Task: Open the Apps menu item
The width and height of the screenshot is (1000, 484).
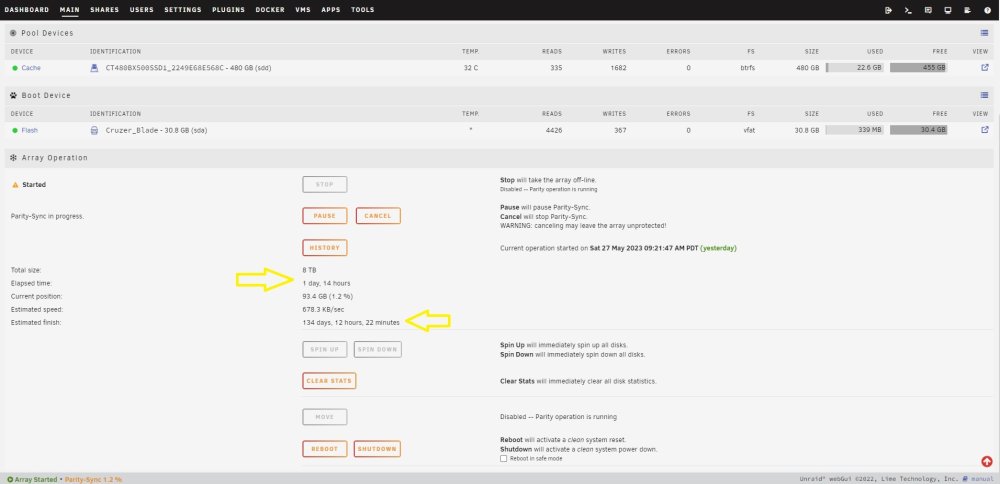Action: coord(331,10)
